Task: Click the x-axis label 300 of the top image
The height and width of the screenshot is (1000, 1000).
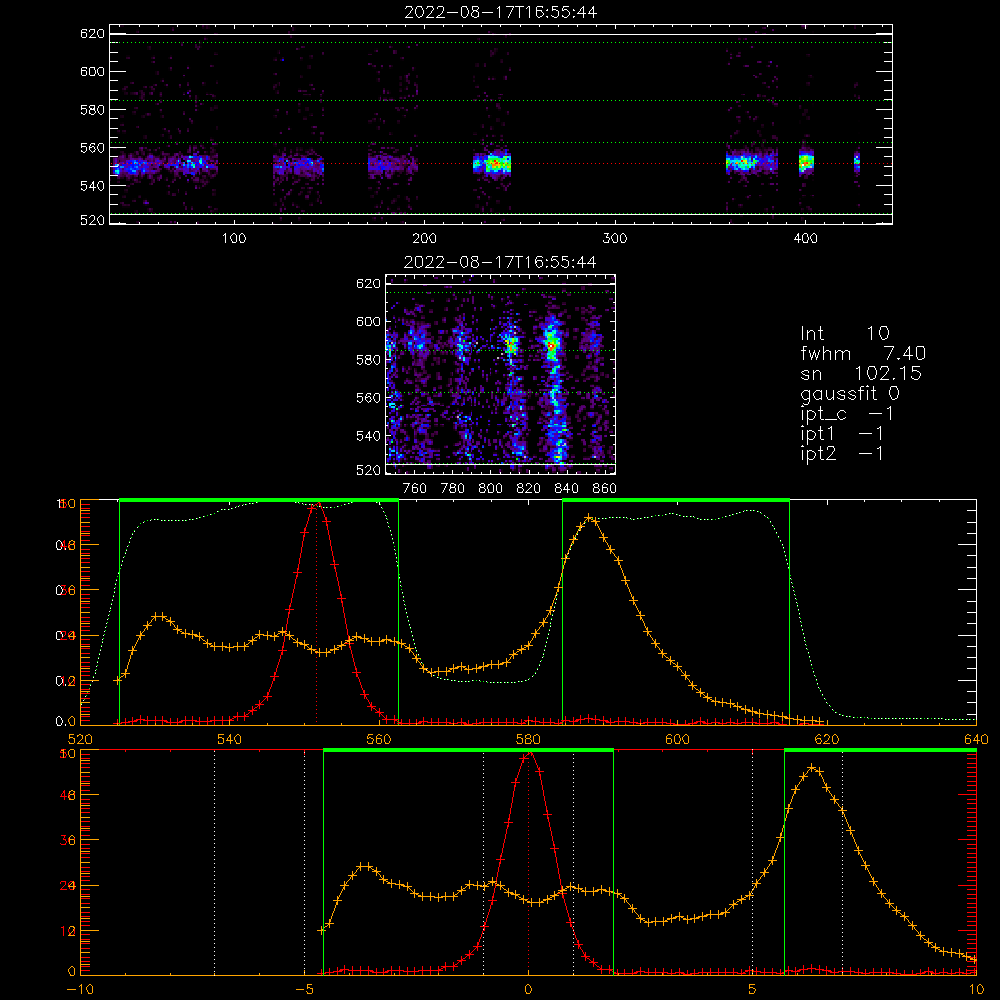Action: click(x=615, y=239)
